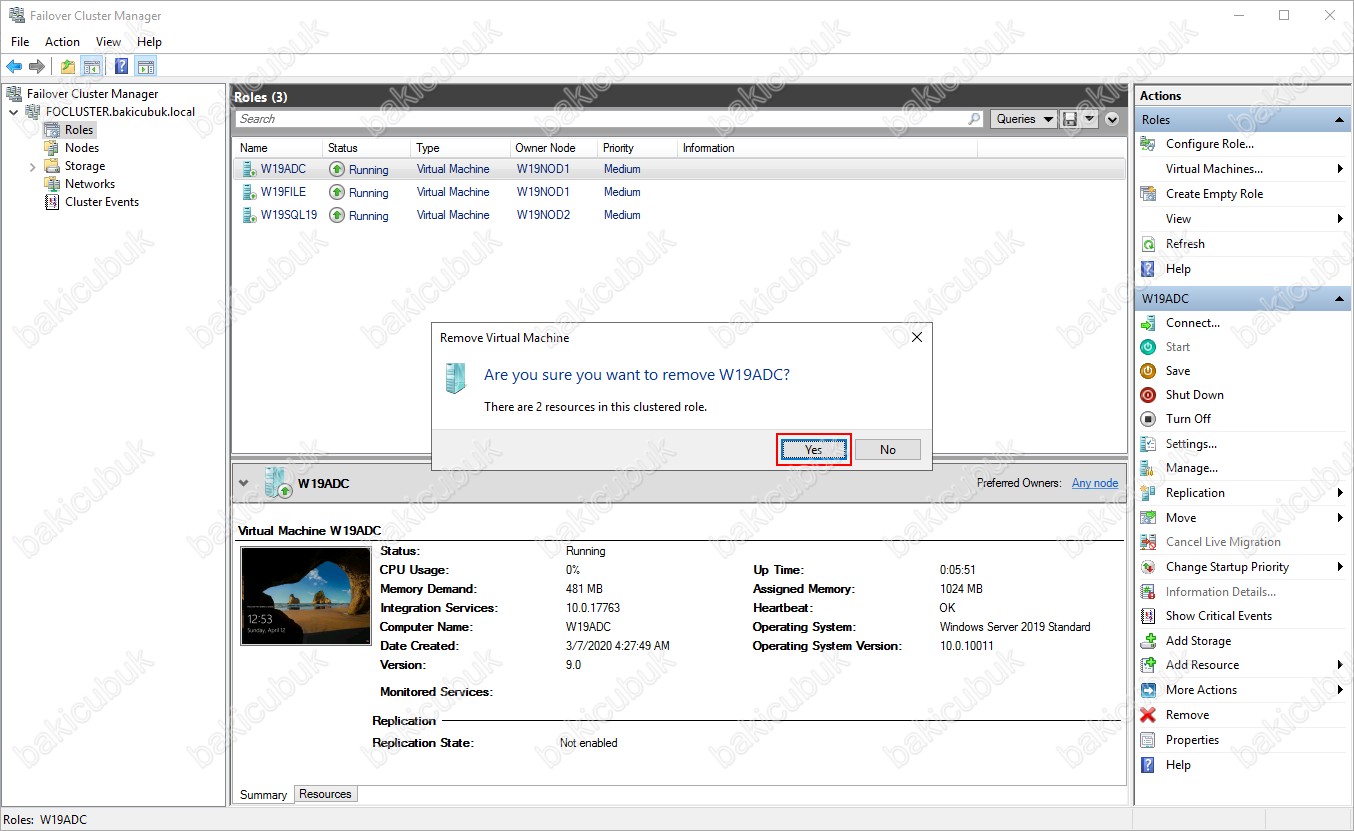
Task: Open the Action menu
Action: (x=62, y=42)
